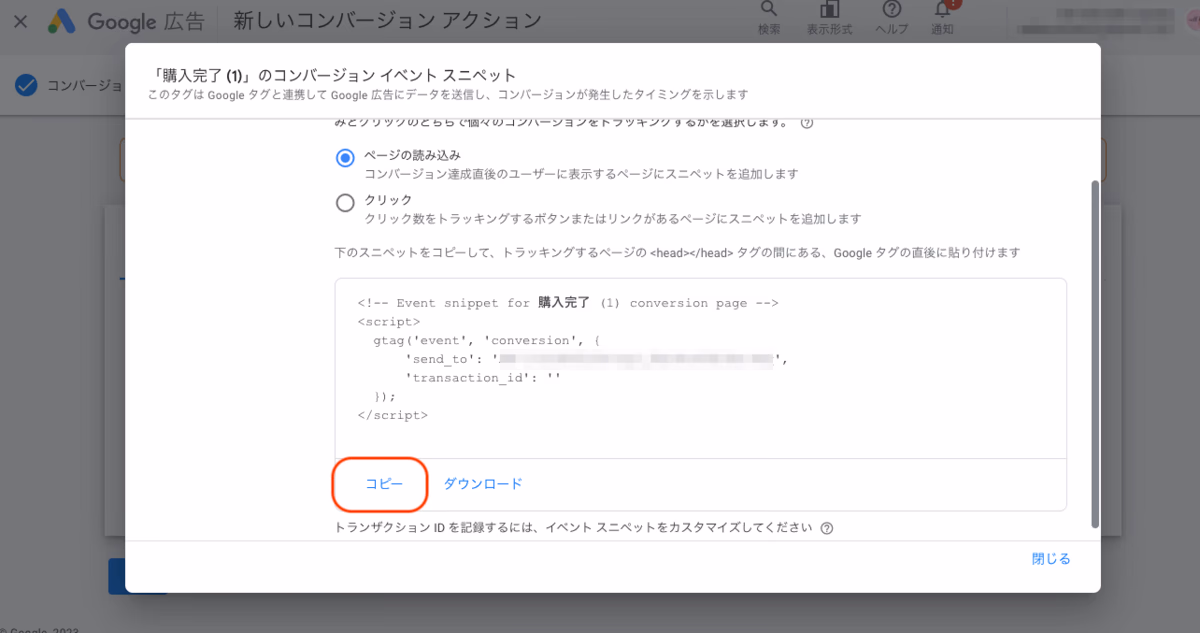Click the dialog's vertical scrollbar
Screen dimensions: 1200x633
point(1095,353)
